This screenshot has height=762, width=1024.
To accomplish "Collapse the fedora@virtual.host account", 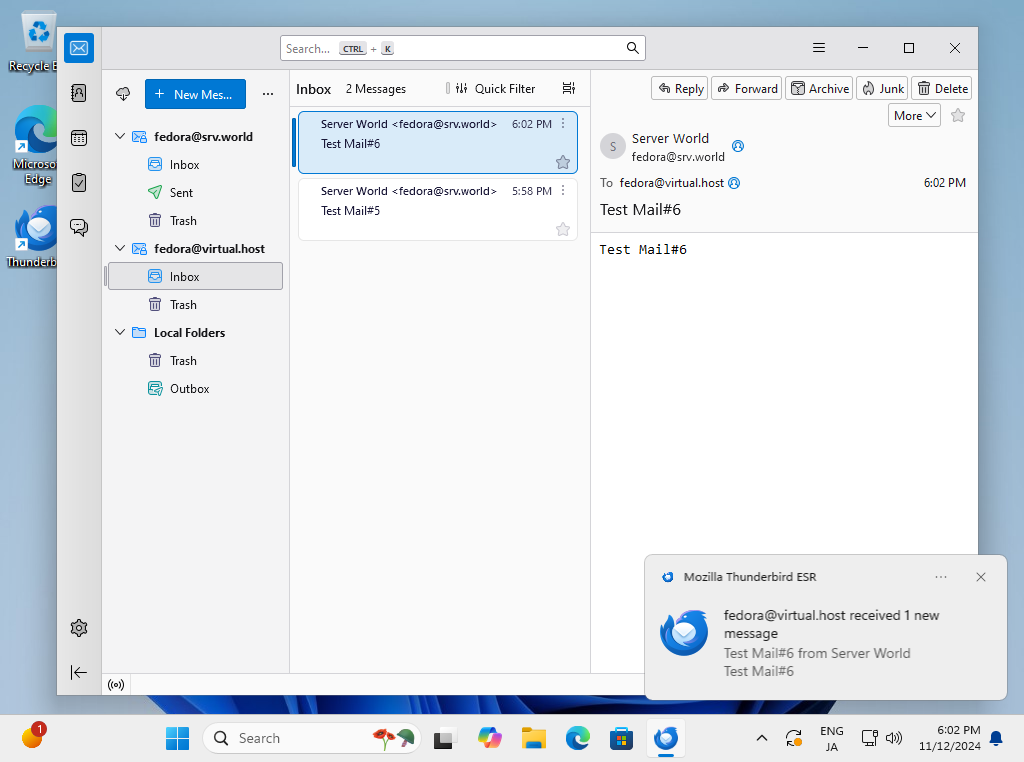I will pos(120,249).
